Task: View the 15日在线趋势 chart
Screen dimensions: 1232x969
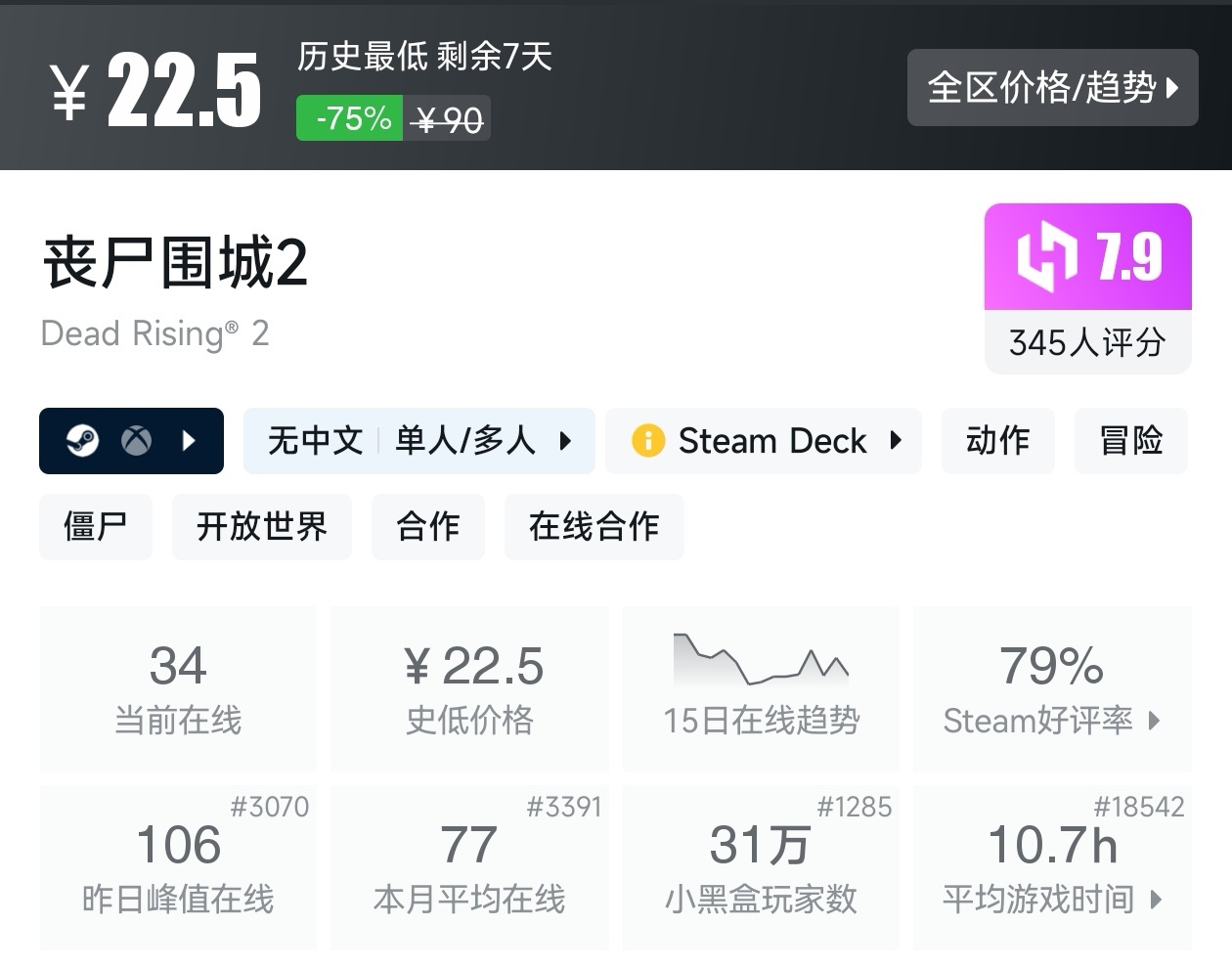Action: 761,687
